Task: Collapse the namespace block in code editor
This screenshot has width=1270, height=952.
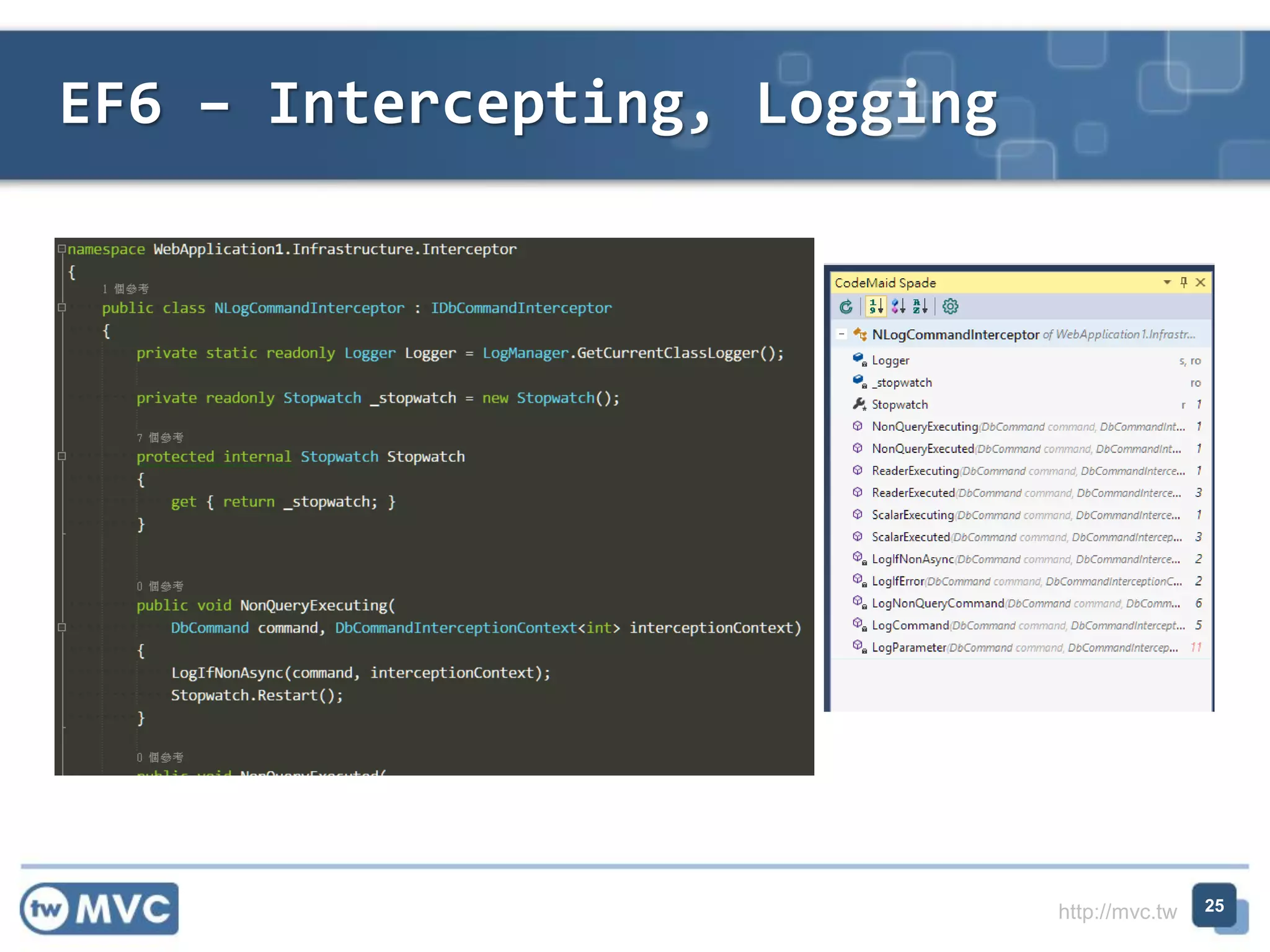Action: click(x=62, y=249)
